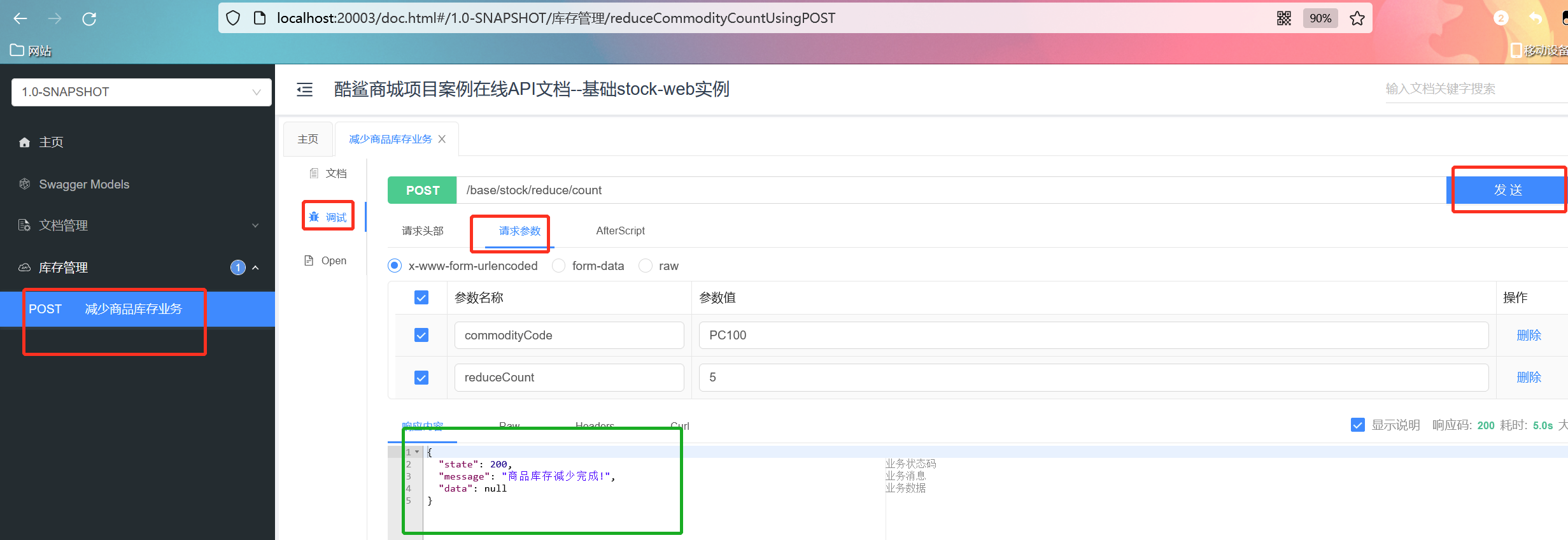The height and width of the screenshot is (540, 1568).
Task: Click the 发送 send button
Action: tap(1507, 190)
